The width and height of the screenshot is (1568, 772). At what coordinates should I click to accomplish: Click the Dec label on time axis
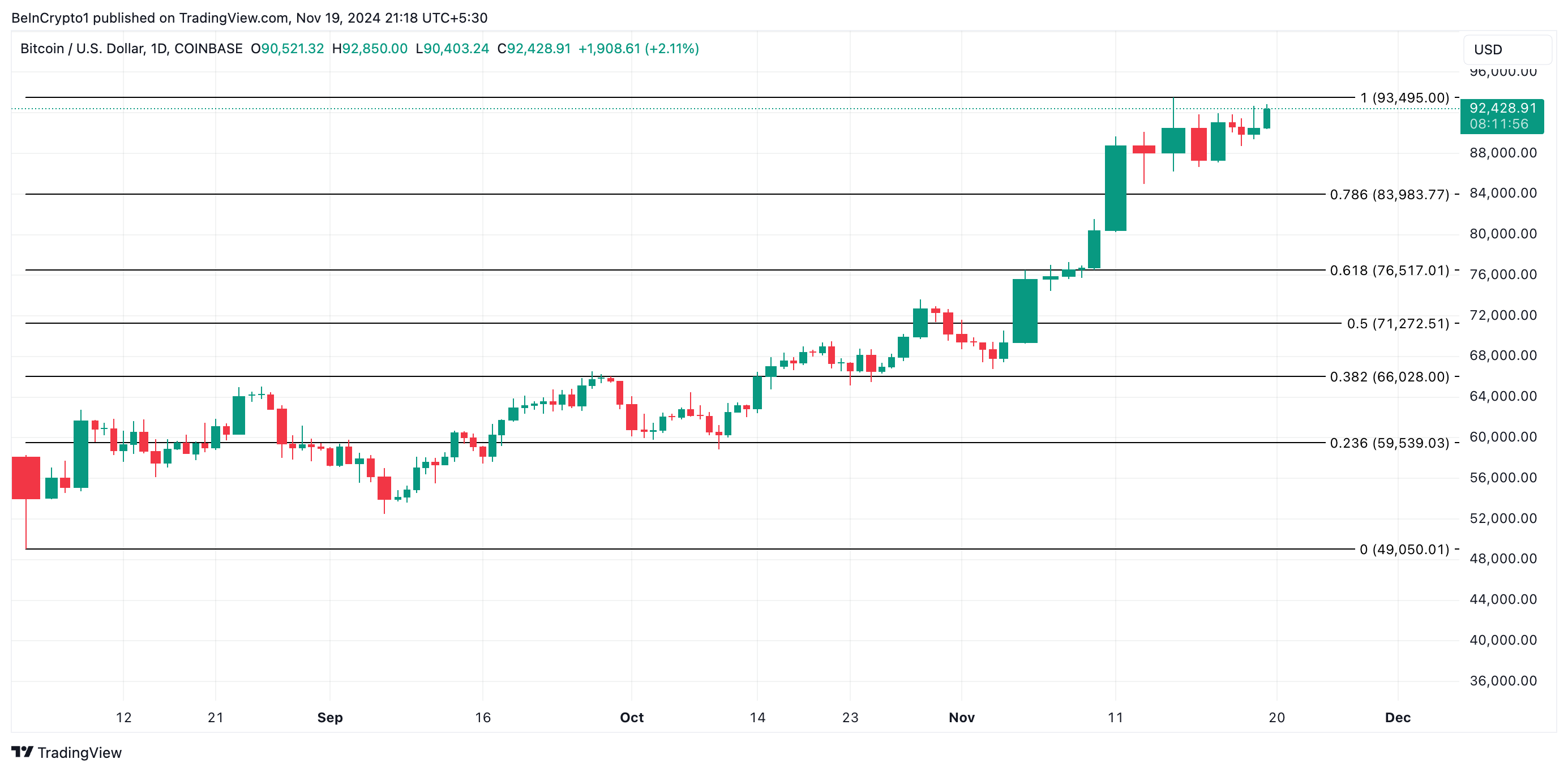click(x=1397, y=717)
